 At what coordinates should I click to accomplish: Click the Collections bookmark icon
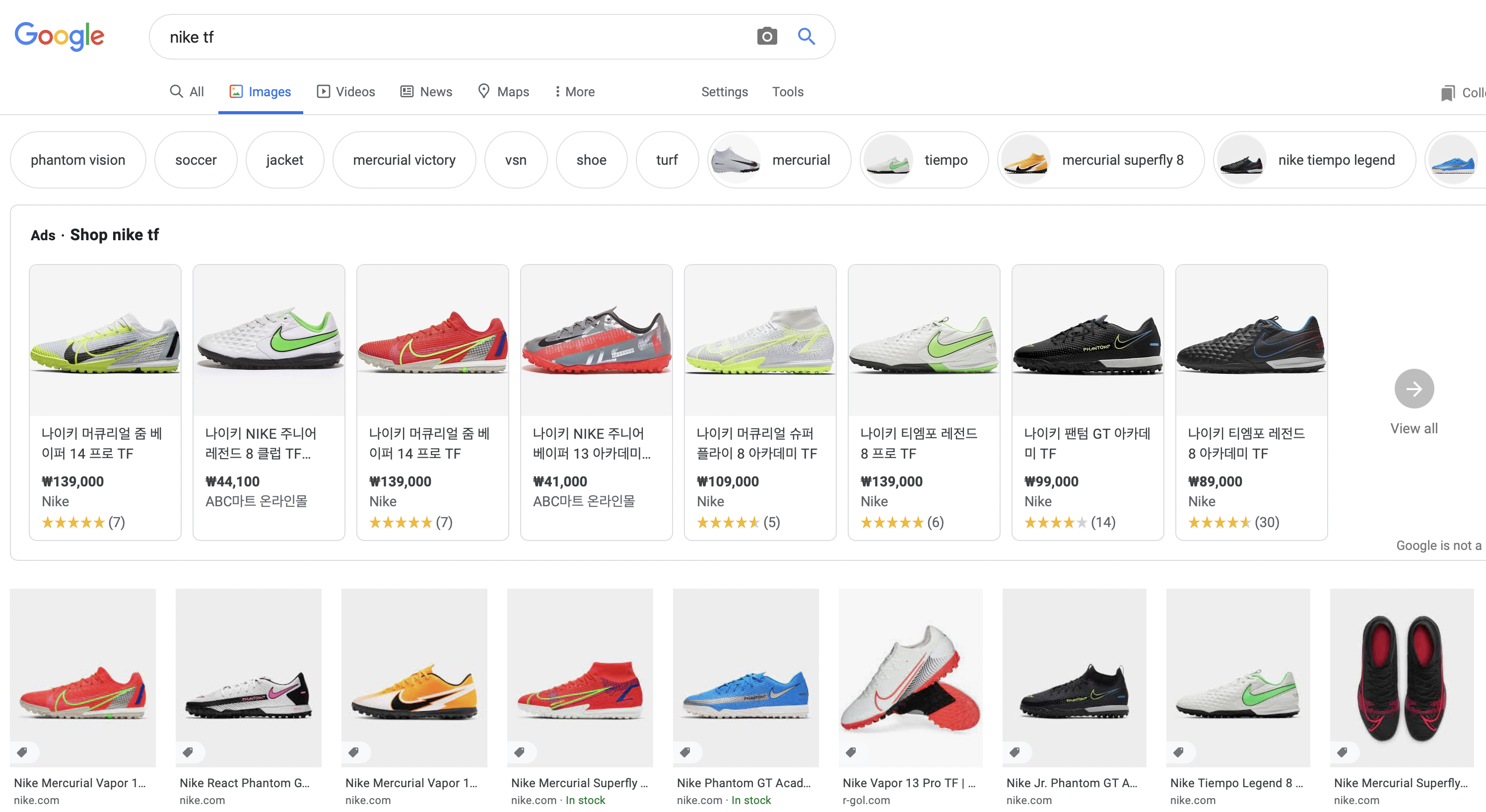pos(1447,93)
